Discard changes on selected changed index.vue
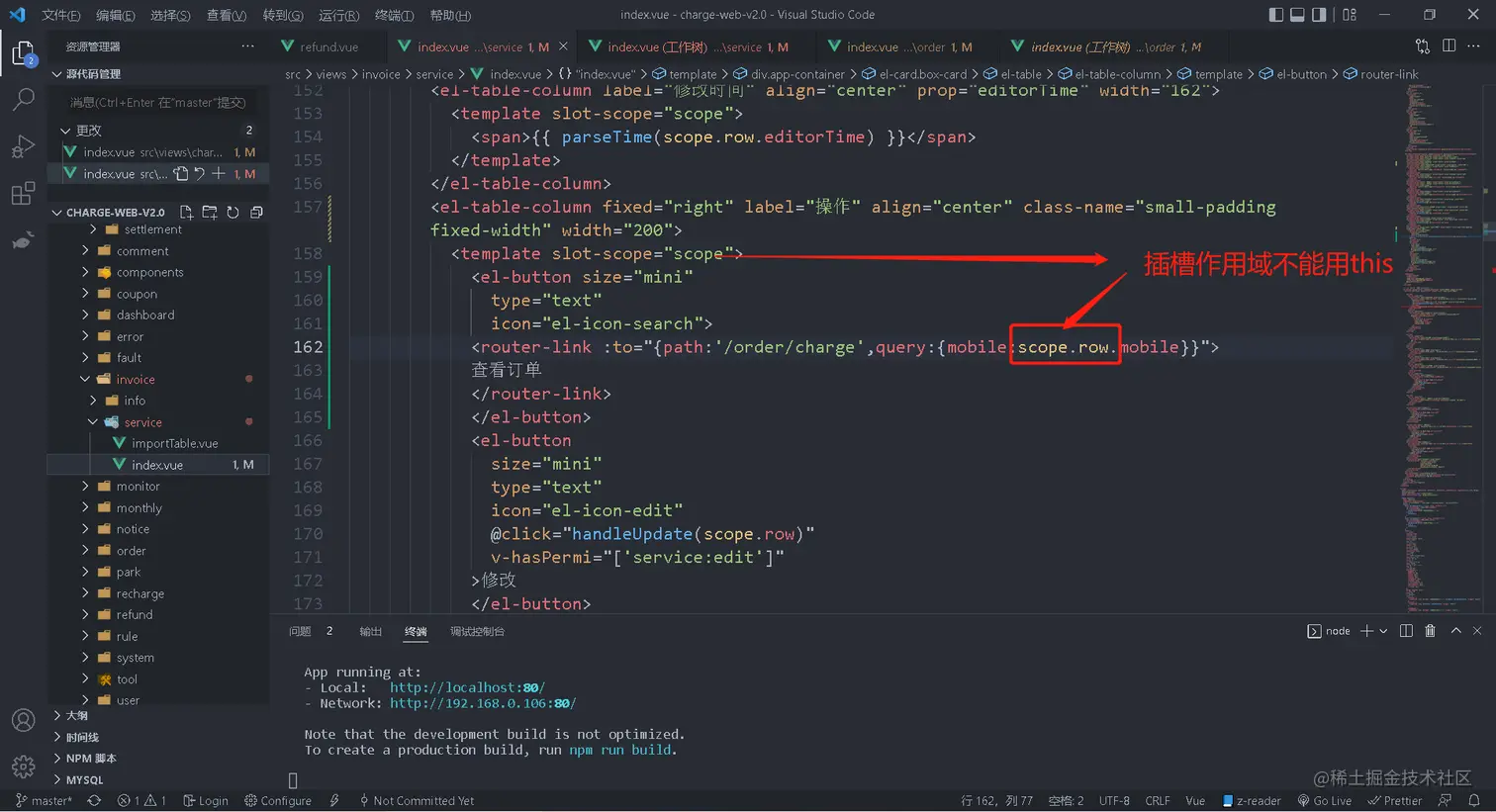The height and width of the screenshot is (812, 1496). (x=199, y=174)
